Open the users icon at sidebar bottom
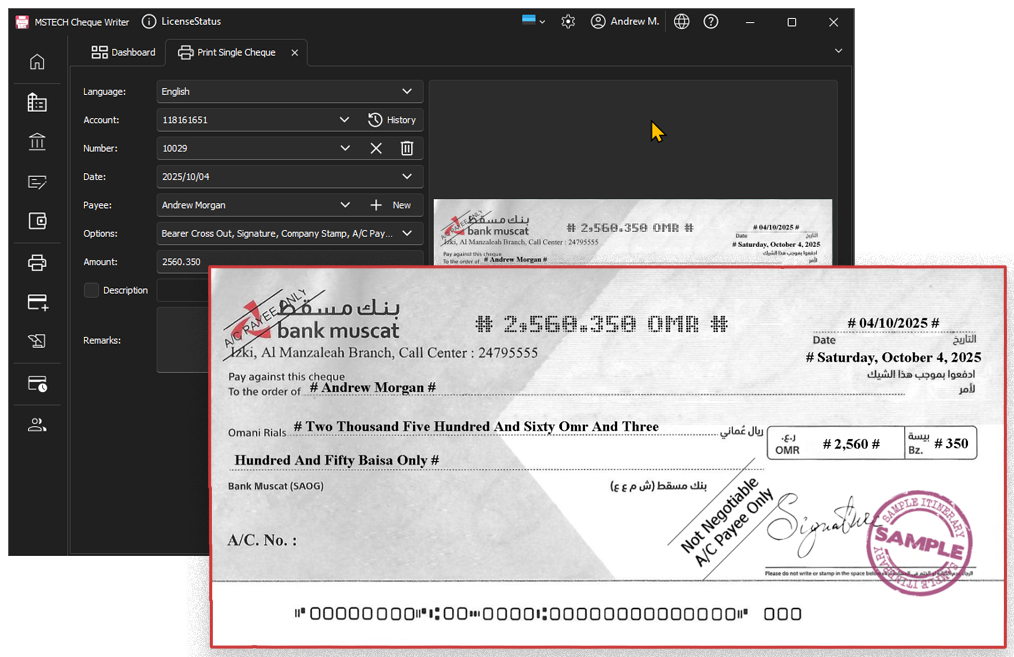1014x657 pixels. 37,425
